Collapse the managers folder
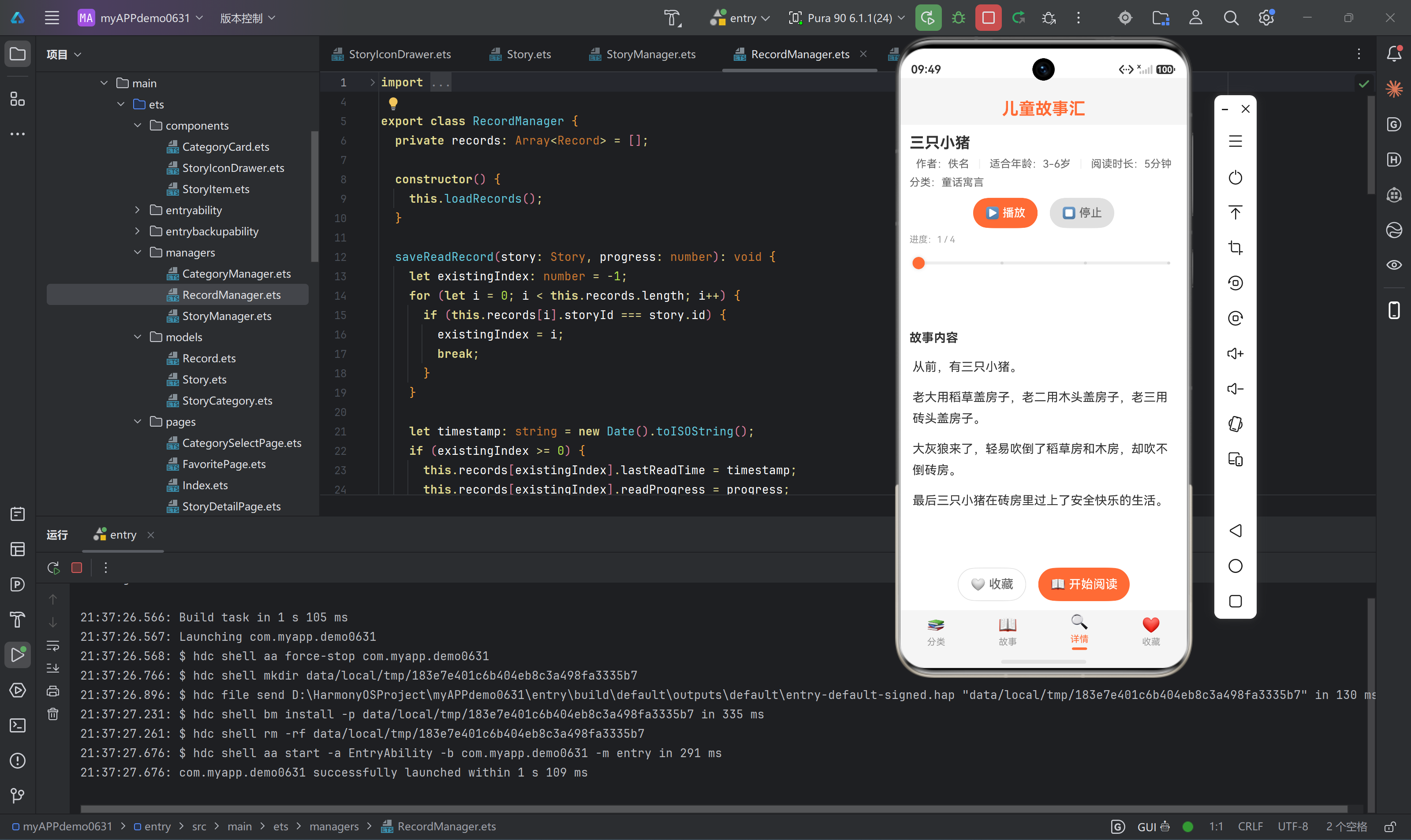 (138, 253)
